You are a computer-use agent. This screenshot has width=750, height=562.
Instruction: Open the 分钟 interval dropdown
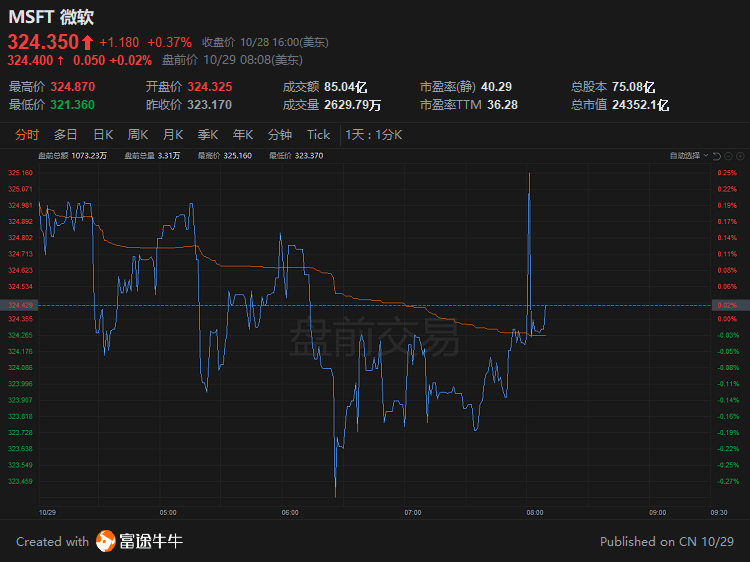279,135
